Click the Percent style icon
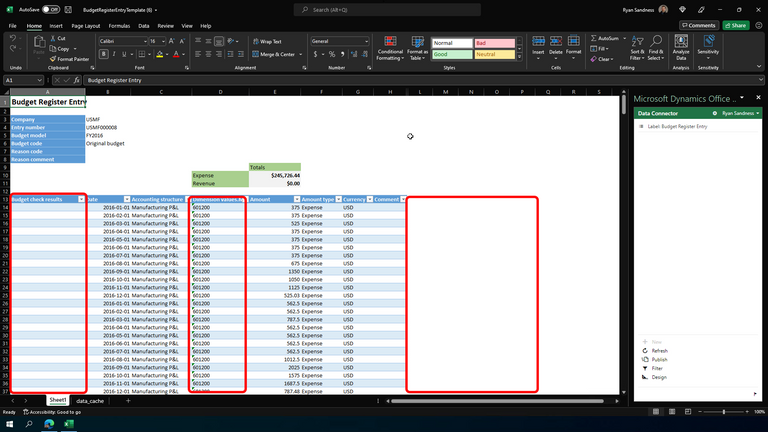Image resolution: width=768 pixels, height=432 pixels. tap(332, 54)
